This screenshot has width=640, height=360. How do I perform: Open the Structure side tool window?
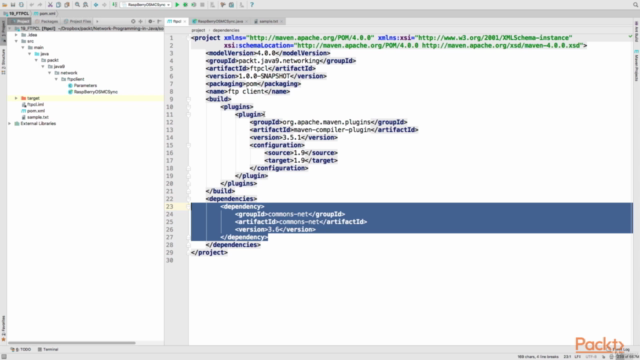click(3, 61)
